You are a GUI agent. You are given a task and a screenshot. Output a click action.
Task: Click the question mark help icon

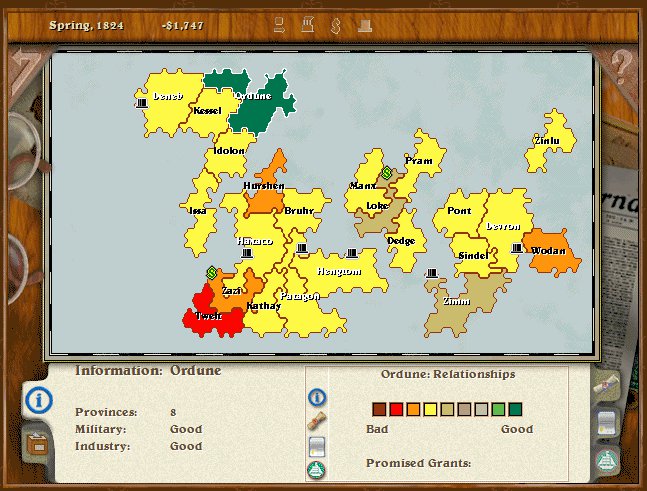621,66
